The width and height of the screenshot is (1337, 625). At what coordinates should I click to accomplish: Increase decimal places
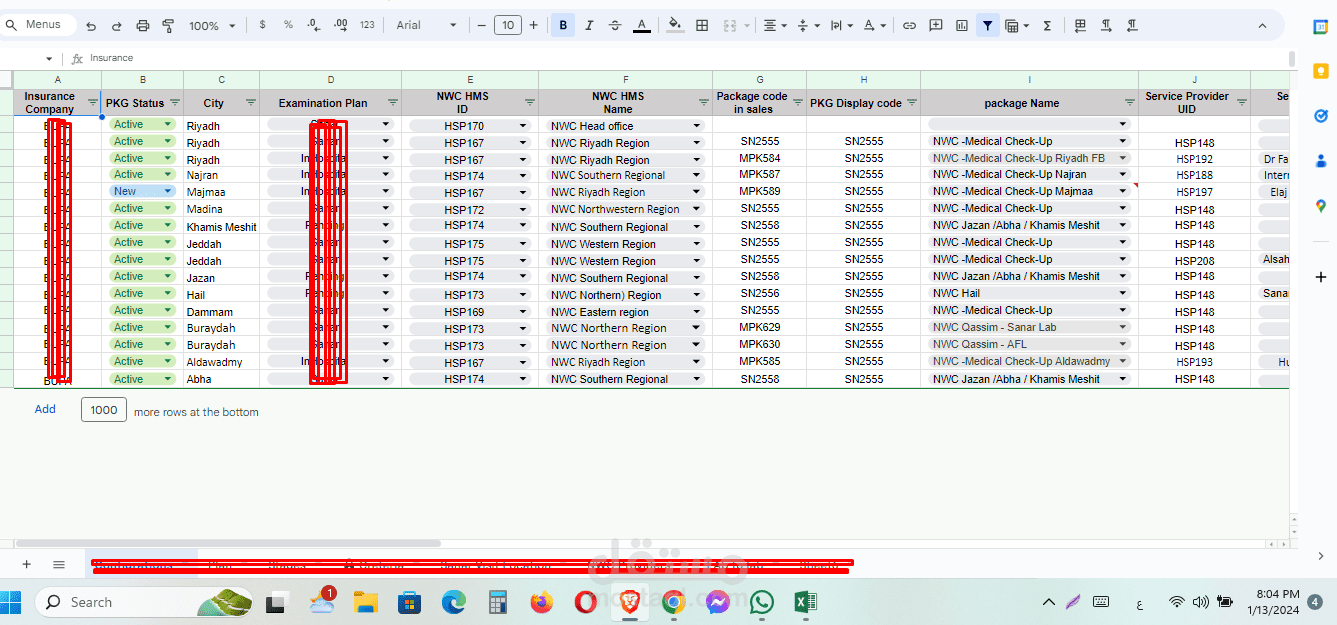[x=340, y=25]
